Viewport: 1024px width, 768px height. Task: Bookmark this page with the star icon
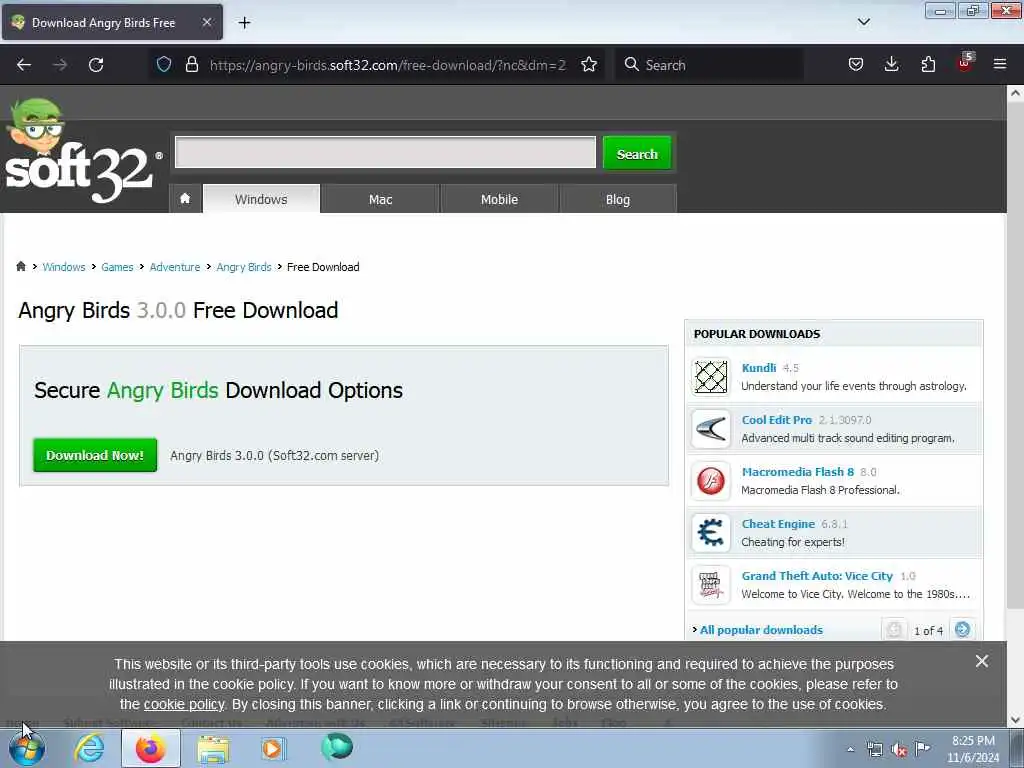click(589, 65)
